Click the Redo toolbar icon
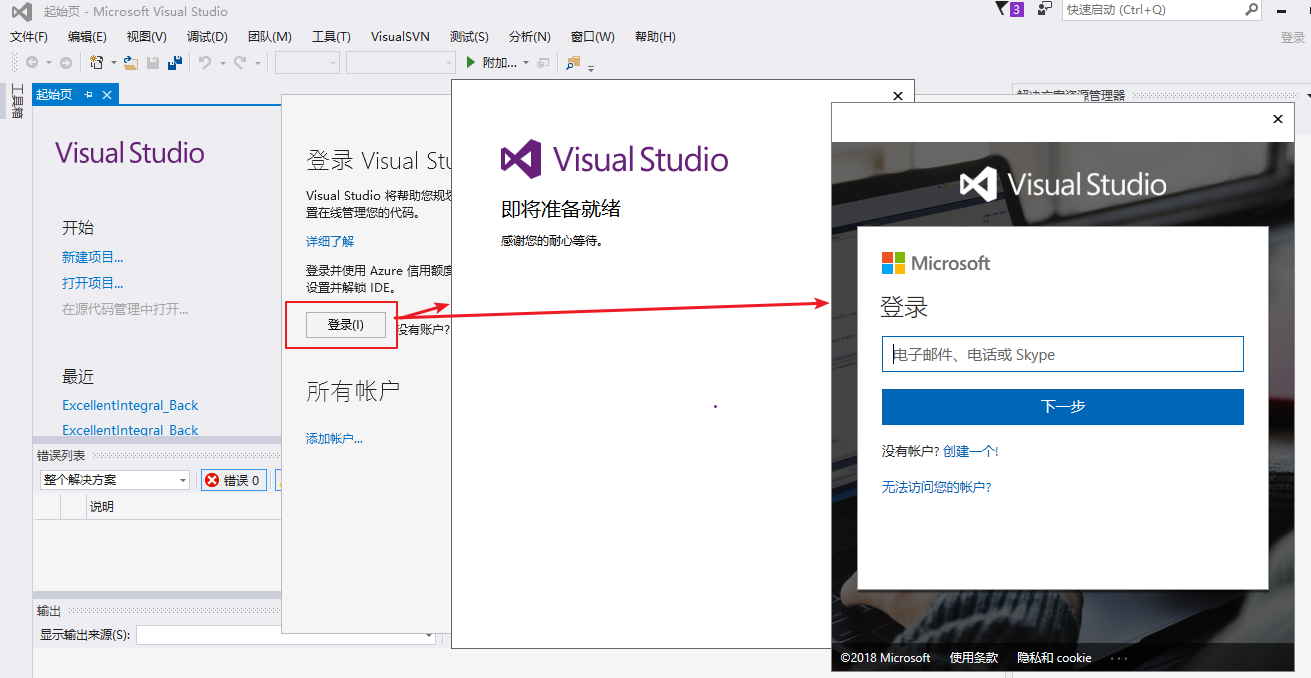The width and height of the screenshot is (1311, 678). pos(240,62)
